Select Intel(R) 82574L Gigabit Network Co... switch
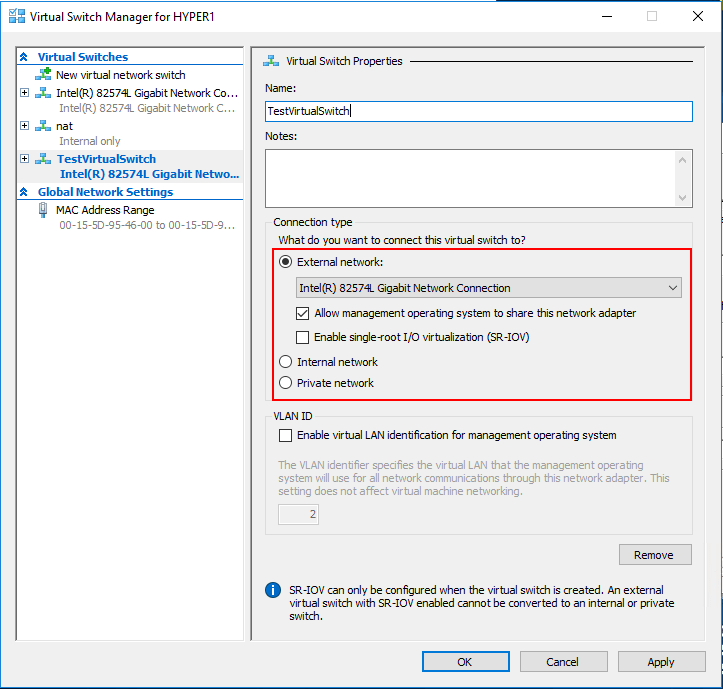 point(147,93)
